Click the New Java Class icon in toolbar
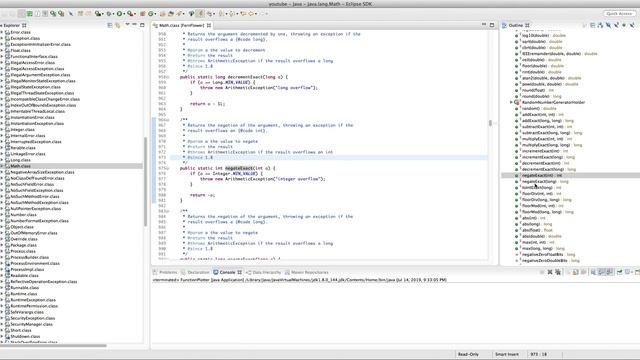The image size is (640, 360). click(151, 13)
